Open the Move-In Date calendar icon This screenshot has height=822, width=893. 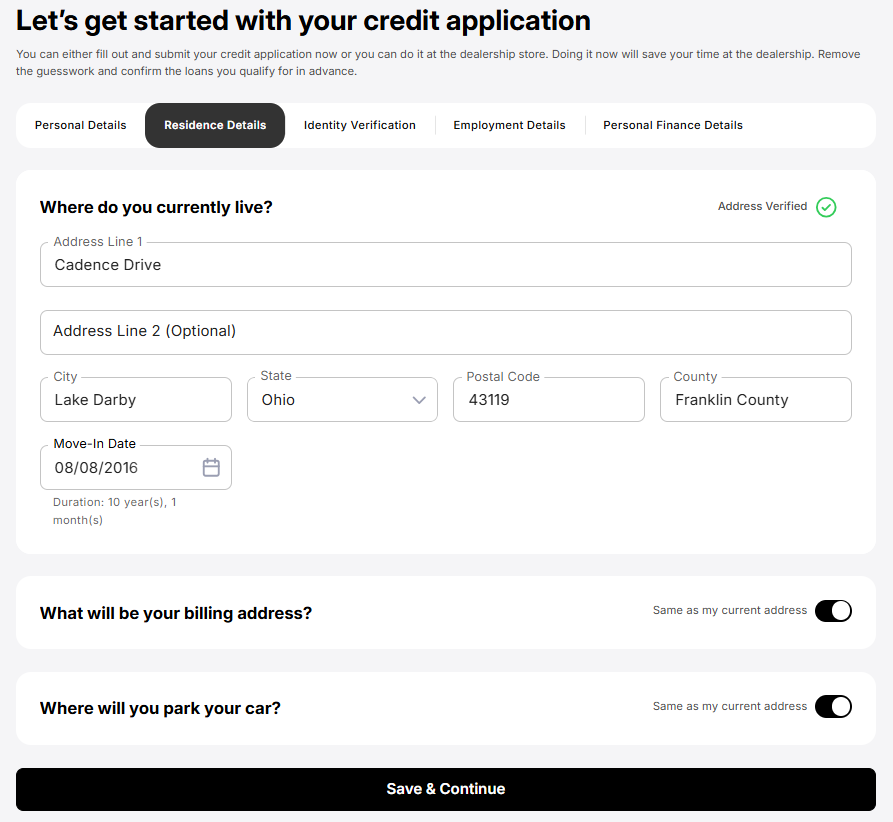(211, 467)
